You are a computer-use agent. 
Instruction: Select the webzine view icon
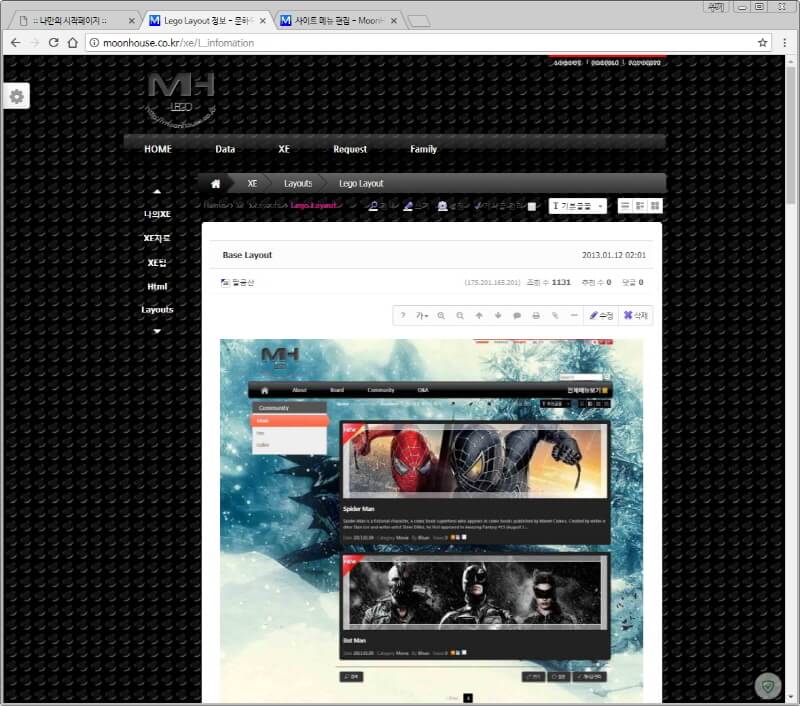[x=640, y=206]
